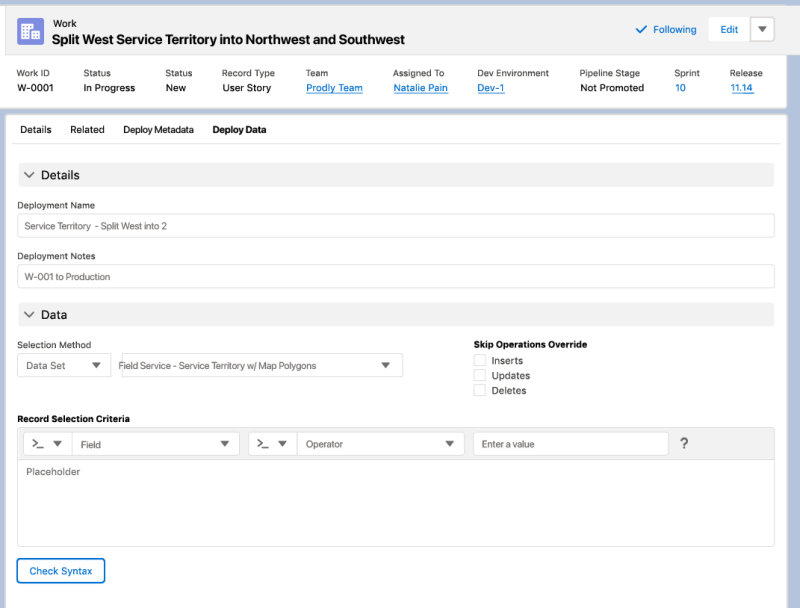The width and height of the screenshot is (800, 608).
Task: Check the Updates skip checkbox
Action: click(480, 375)
